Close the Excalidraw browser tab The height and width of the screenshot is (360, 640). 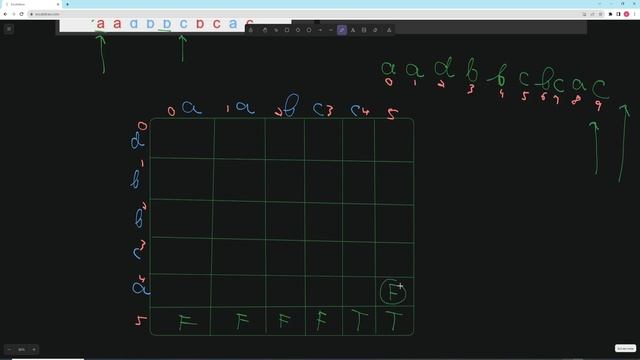(x=58, y=4)
